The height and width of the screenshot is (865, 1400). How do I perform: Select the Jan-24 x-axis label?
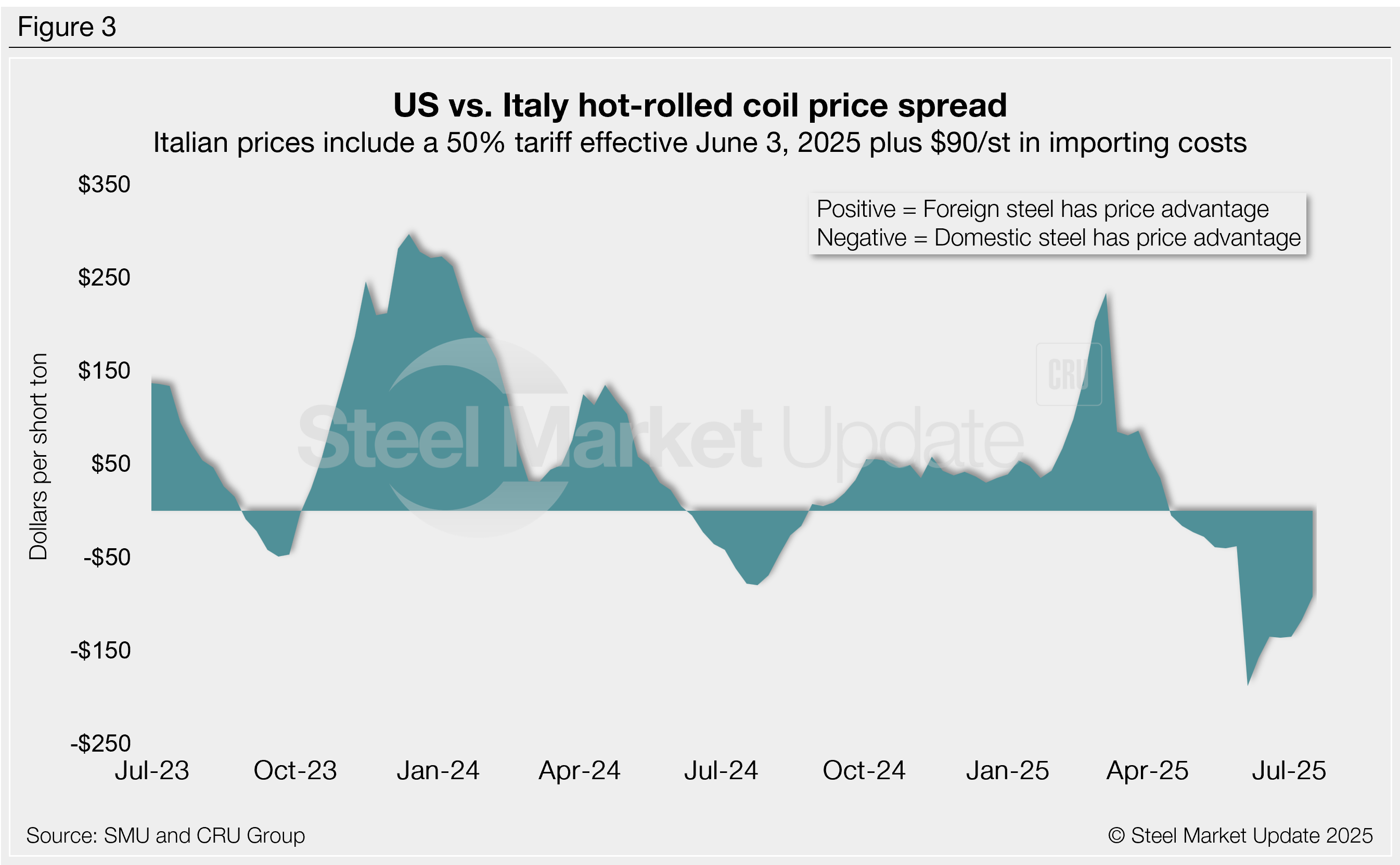438,771
